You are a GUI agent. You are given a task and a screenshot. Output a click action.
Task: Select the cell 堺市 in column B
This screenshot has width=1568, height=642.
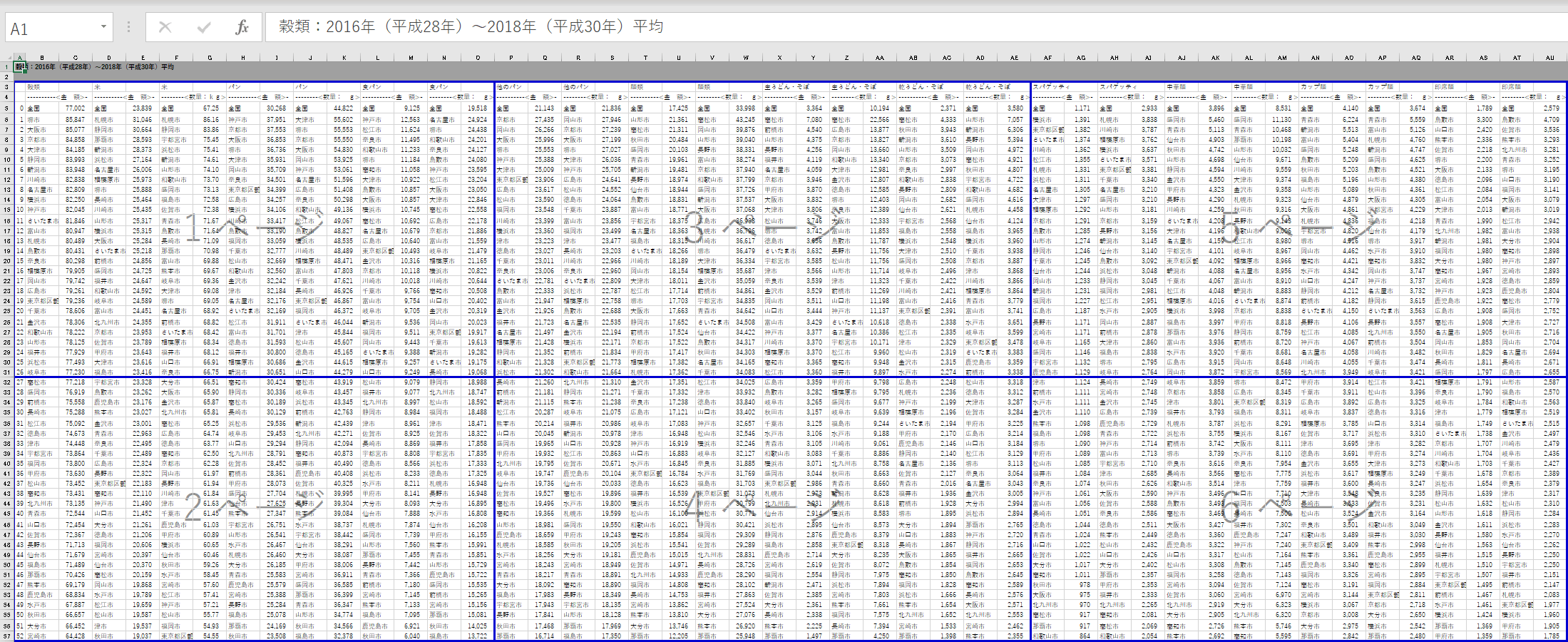click(x=42, y=119)
